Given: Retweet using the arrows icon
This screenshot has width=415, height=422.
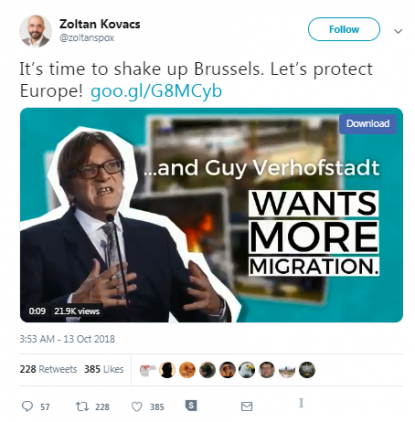Looking at the screenshot, I should click(x=82, y=406).
